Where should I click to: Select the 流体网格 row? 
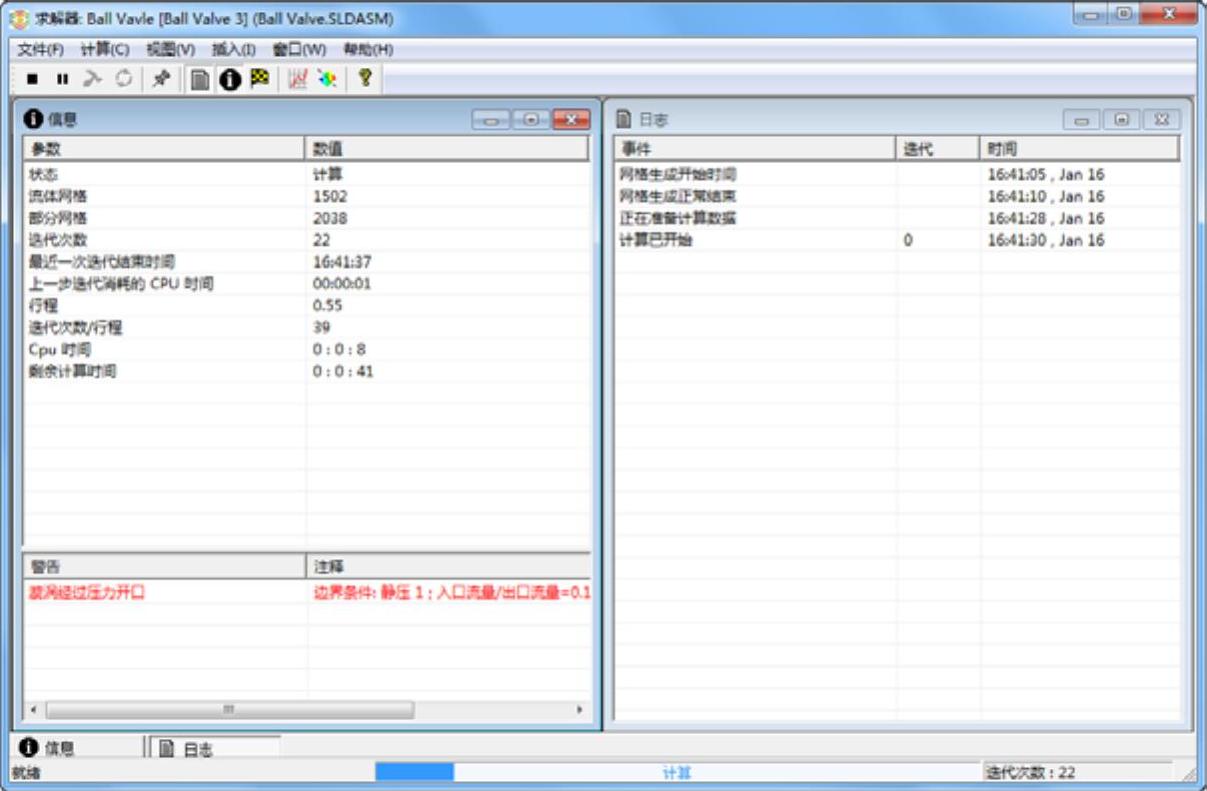tap(306, 196)
